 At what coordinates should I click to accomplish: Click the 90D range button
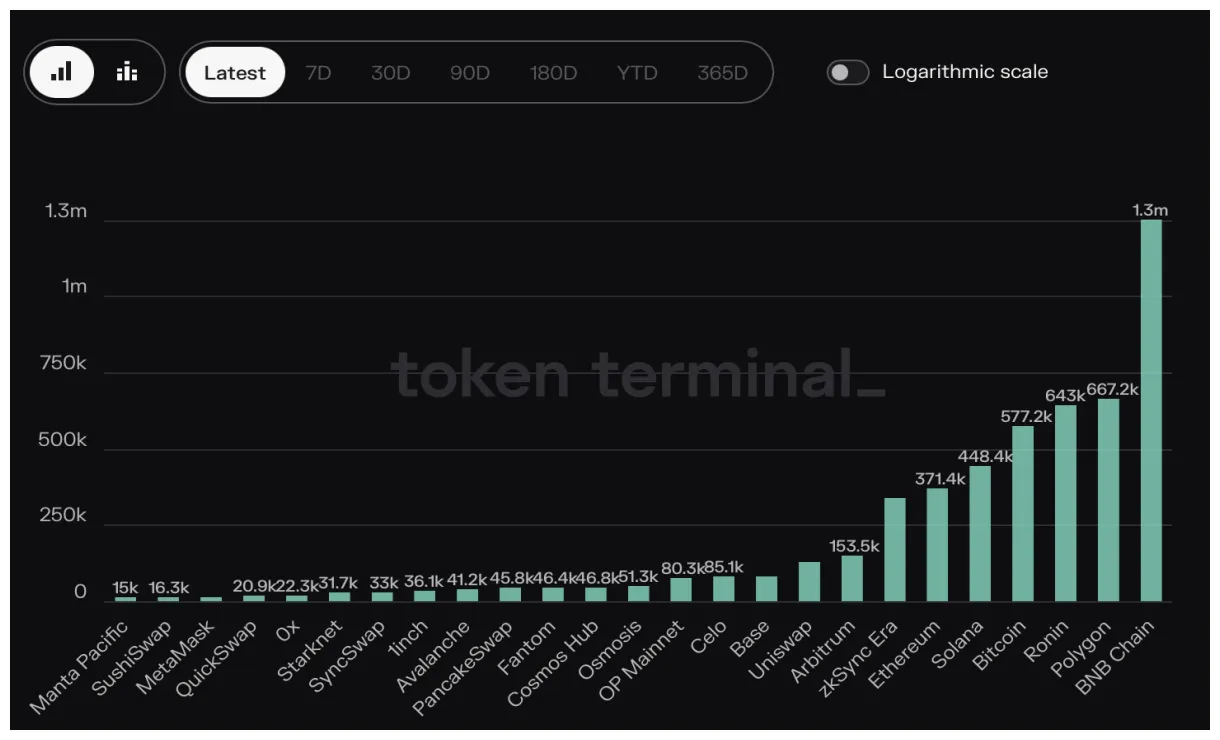[469, 72]
